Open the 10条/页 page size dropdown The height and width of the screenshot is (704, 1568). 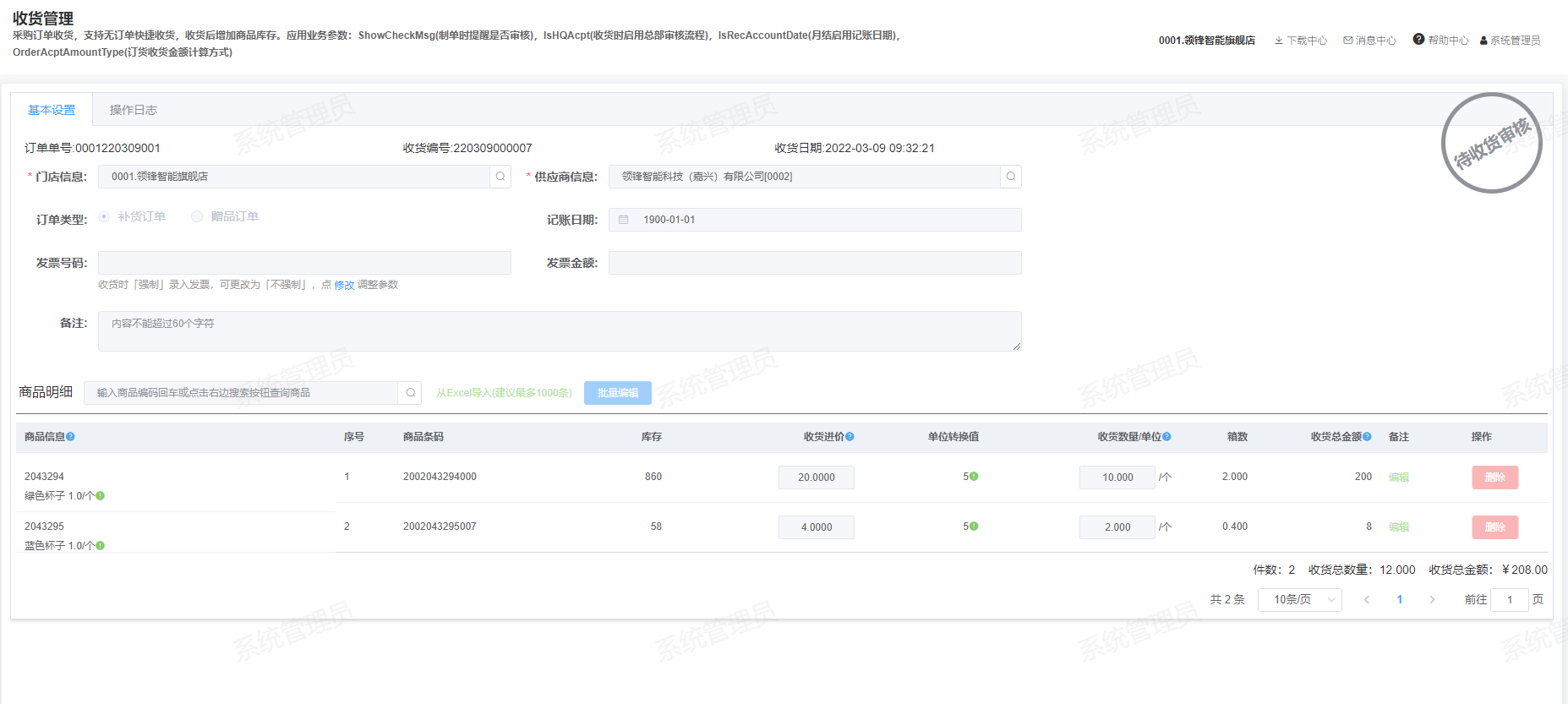tap(1300, 600)
